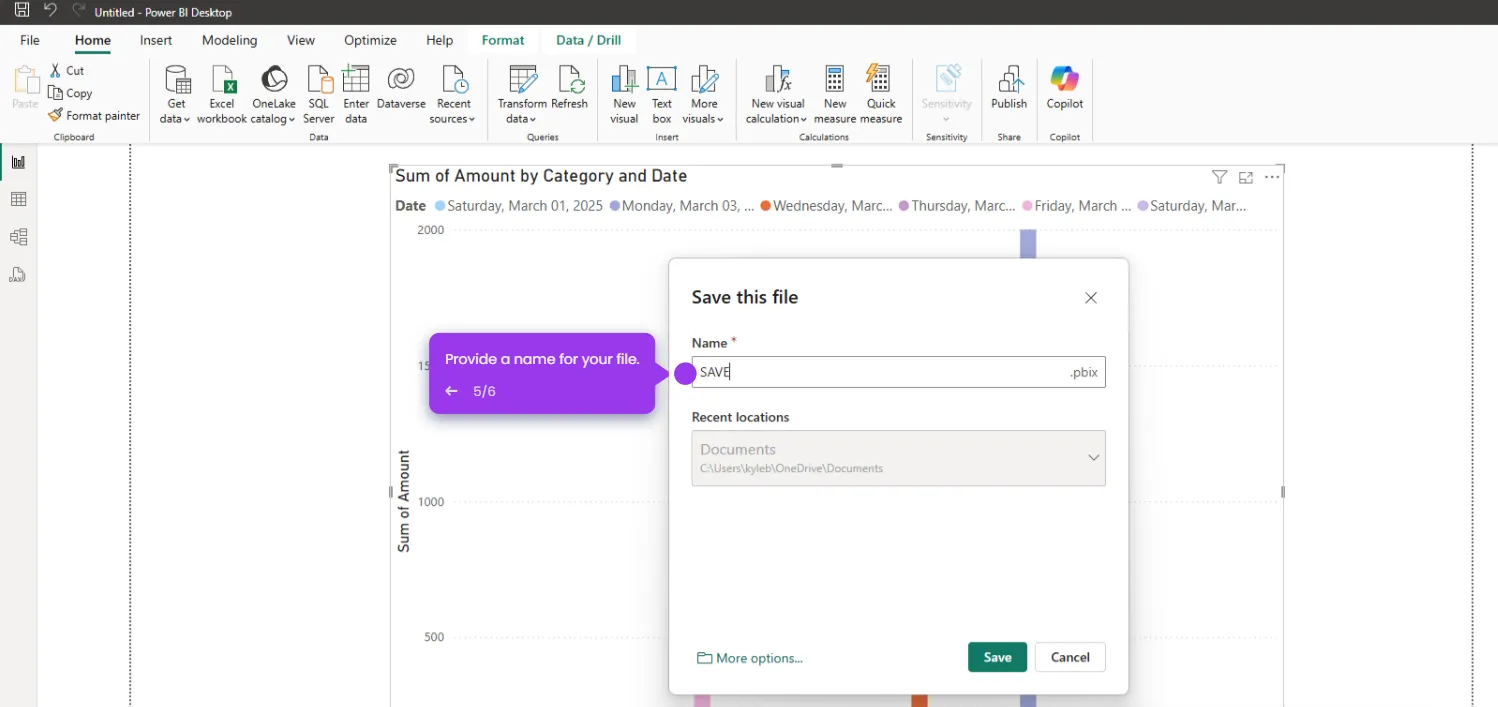Viewport: 1498px width, 707px height.
Task: Click the green Save button
Action: (x=997, y=657)
